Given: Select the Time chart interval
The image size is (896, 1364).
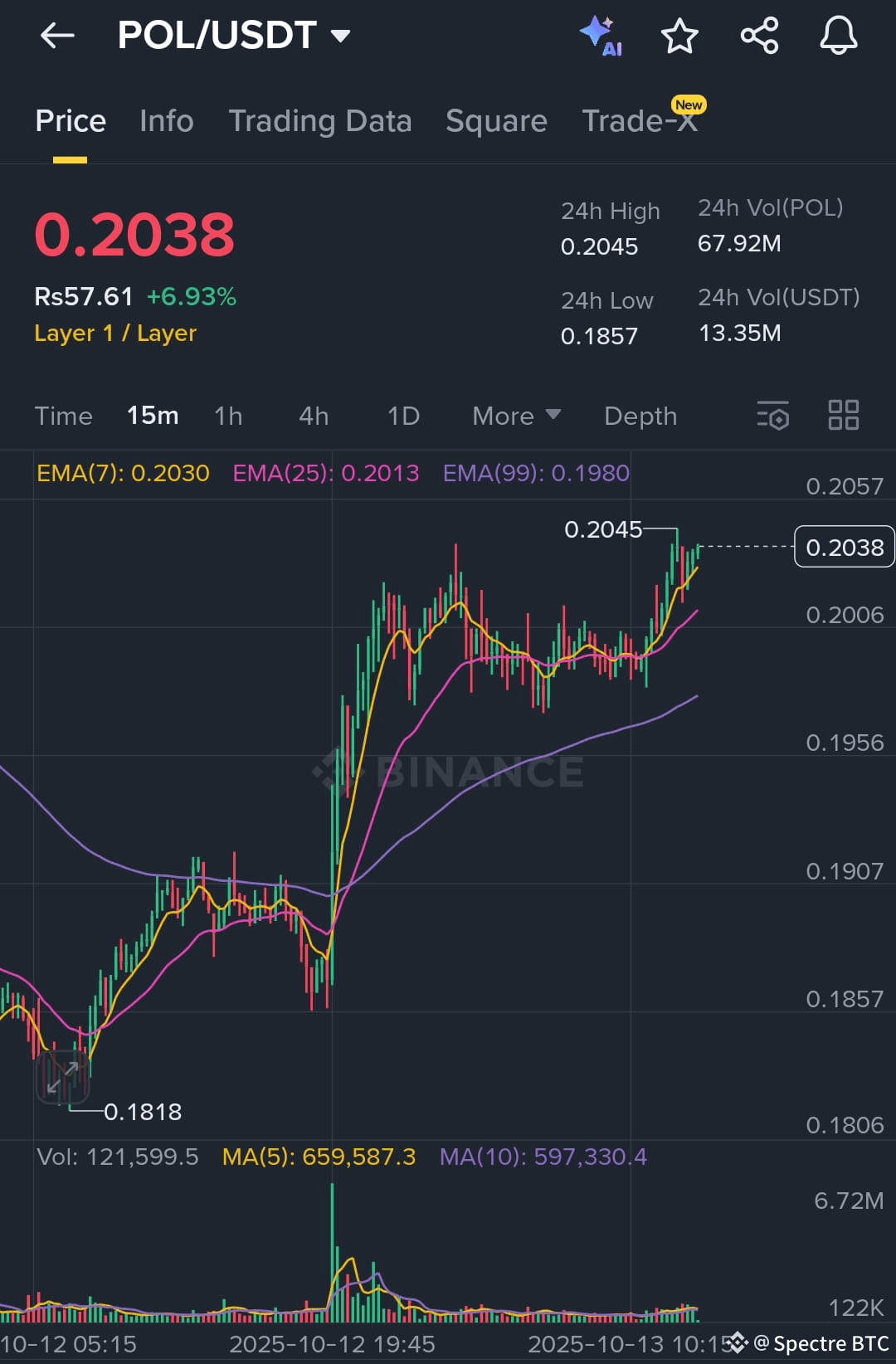Looking at the screenshot, I should tap(64, 416).
